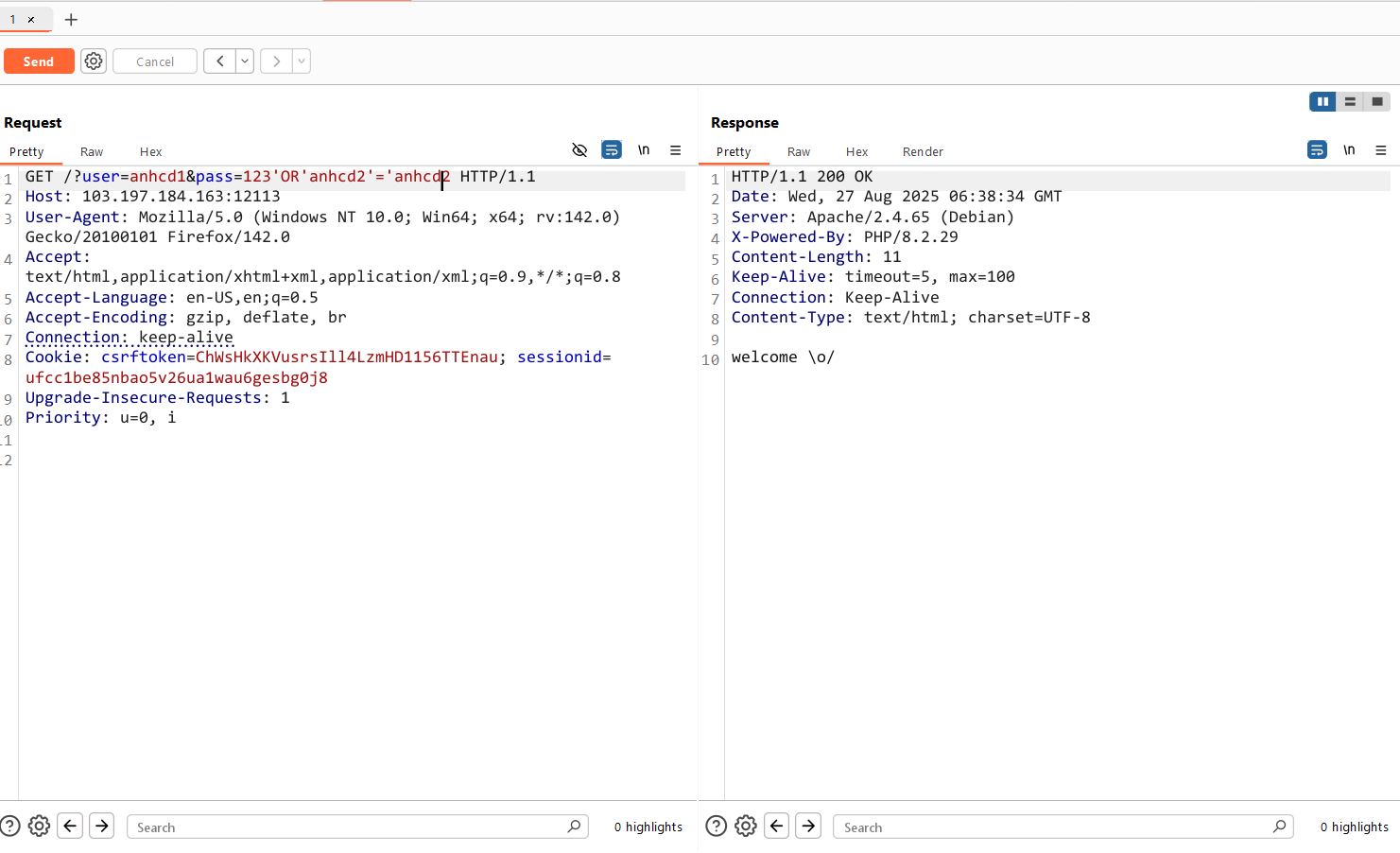The height and width of the screenshot is (853, 1400).
Task: Switch to side-by-side layout view
Action: 1322,101
